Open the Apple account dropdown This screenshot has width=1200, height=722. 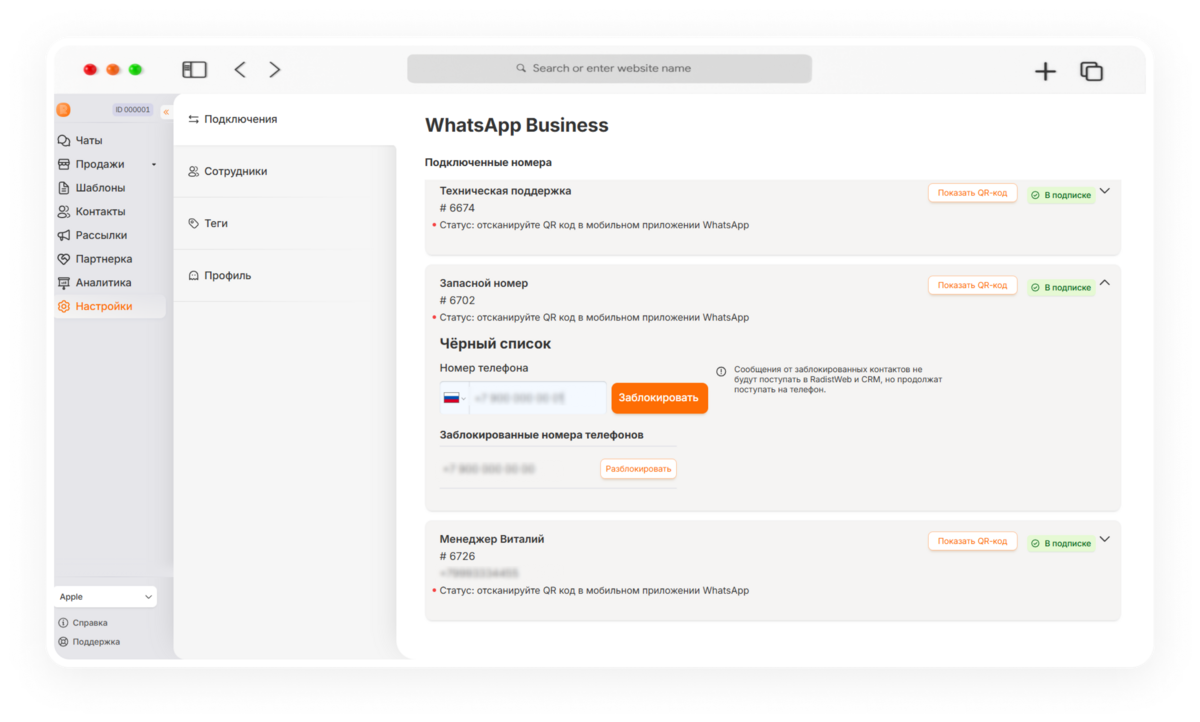[x=106, y=597]
